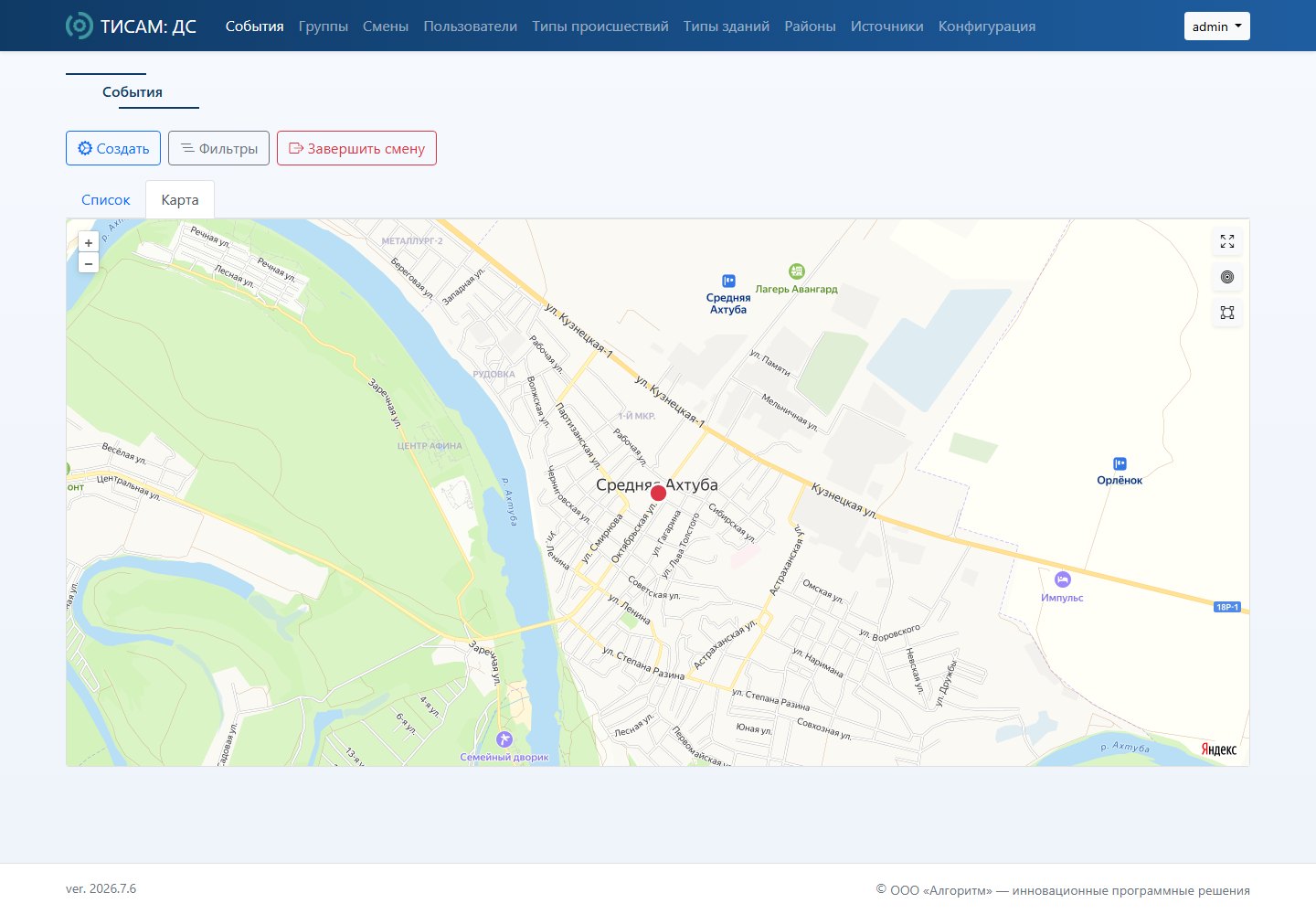The height and width of the screenshot is (914, 1316).
Task: Click the Весёлая ул. street label
Action: pyautogui.click(x=123, y=453)
